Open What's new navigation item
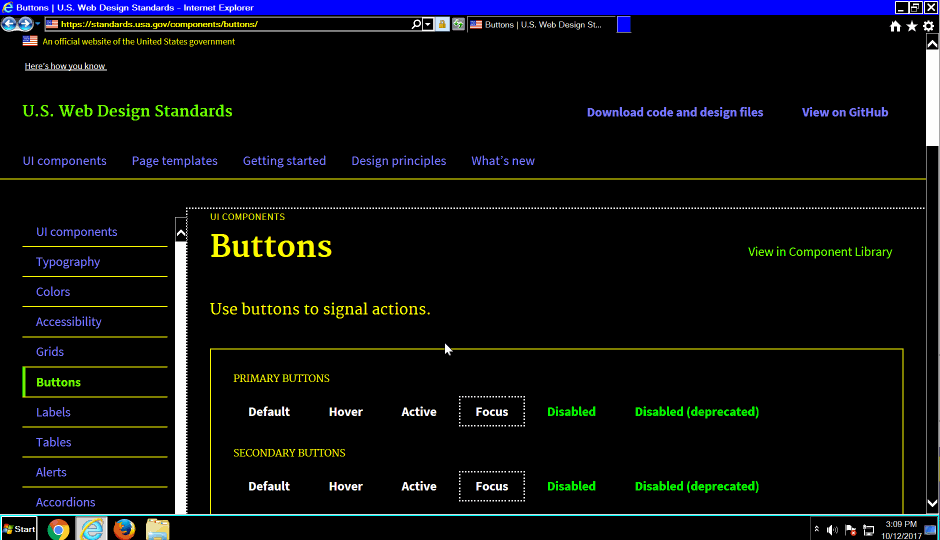 (503, 161)
